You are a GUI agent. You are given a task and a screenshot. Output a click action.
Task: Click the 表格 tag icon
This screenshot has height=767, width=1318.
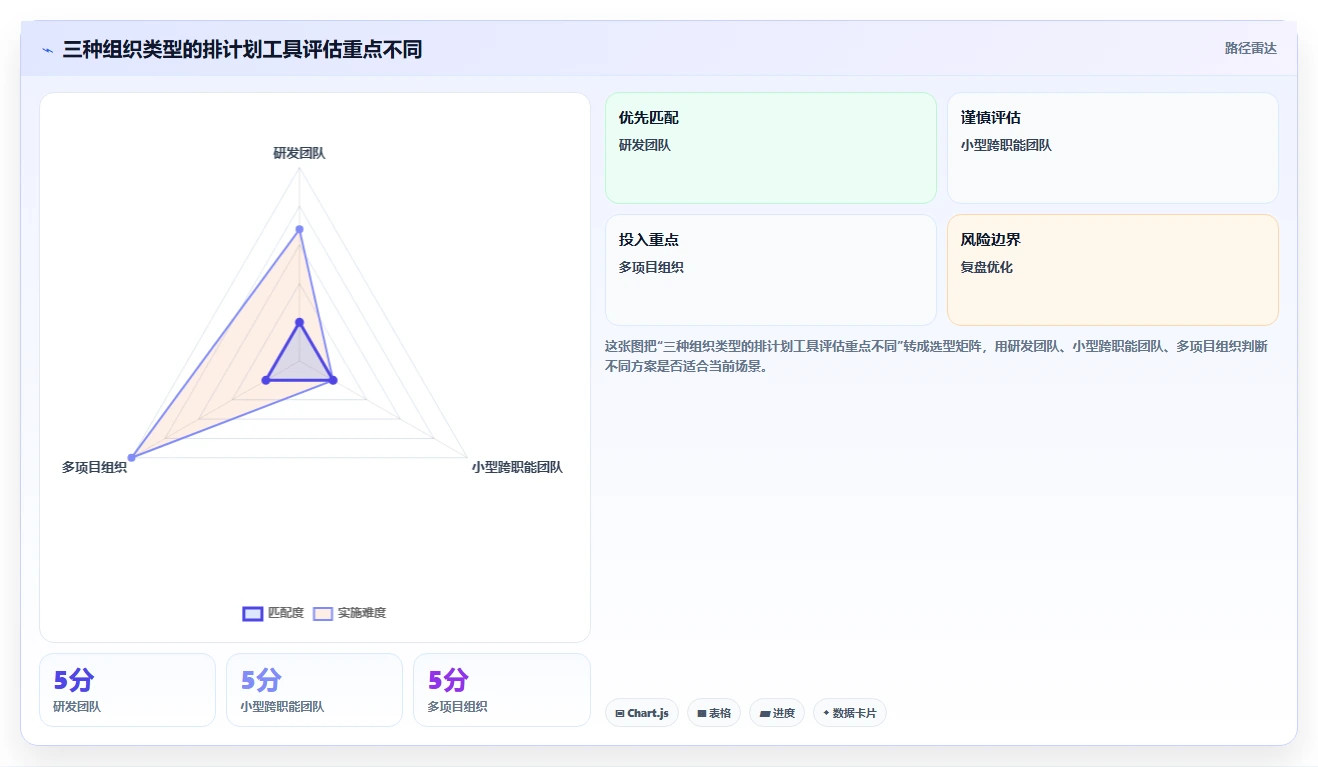coord(702,713)
